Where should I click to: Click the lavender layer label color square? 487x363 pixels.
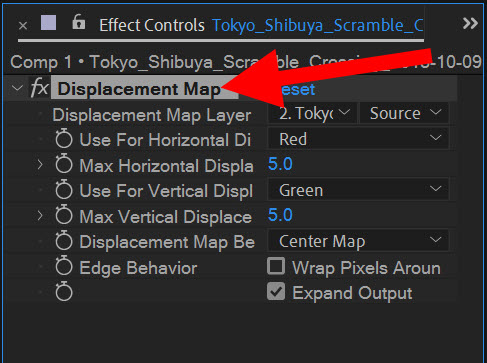coord(48,23)
